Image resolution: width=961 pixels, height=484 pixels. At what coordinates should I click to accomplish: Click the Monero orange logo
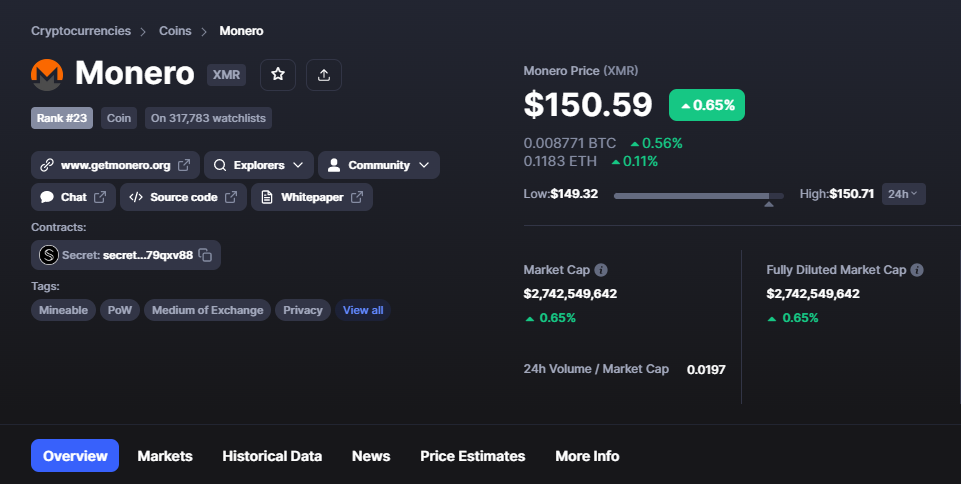pos(47,75)
